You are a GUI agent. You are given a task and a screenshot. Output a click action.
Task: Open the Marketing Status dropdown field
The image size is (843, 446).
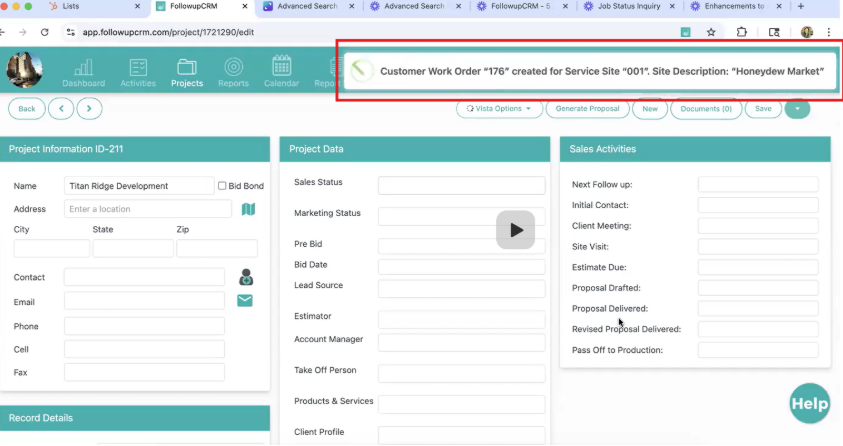(x=461, y=216)
